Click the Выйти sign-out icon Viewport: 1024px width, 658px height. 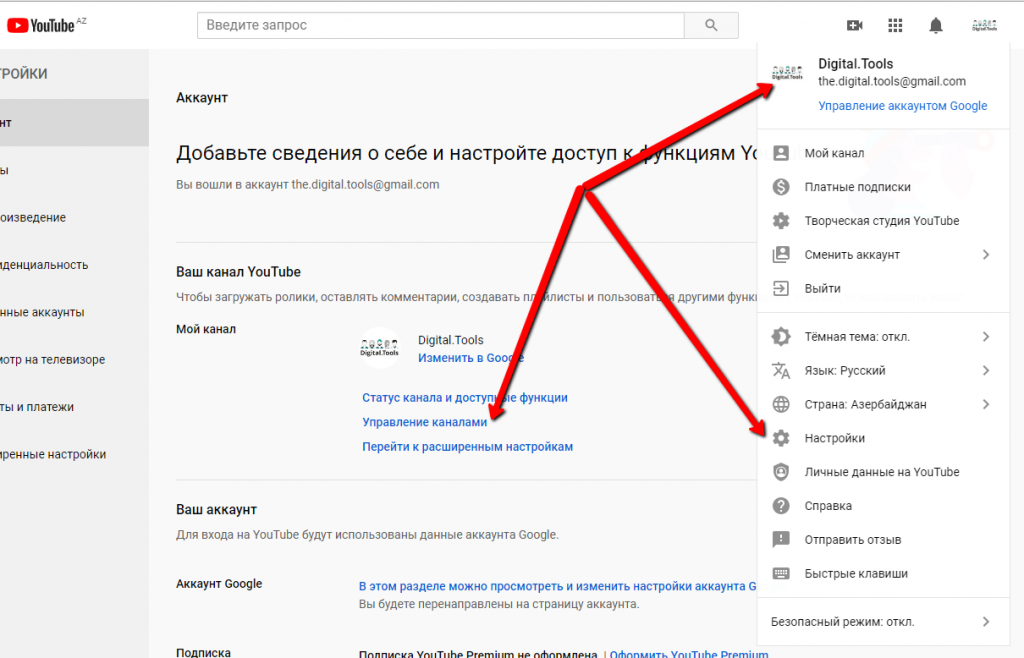(781, 289)
